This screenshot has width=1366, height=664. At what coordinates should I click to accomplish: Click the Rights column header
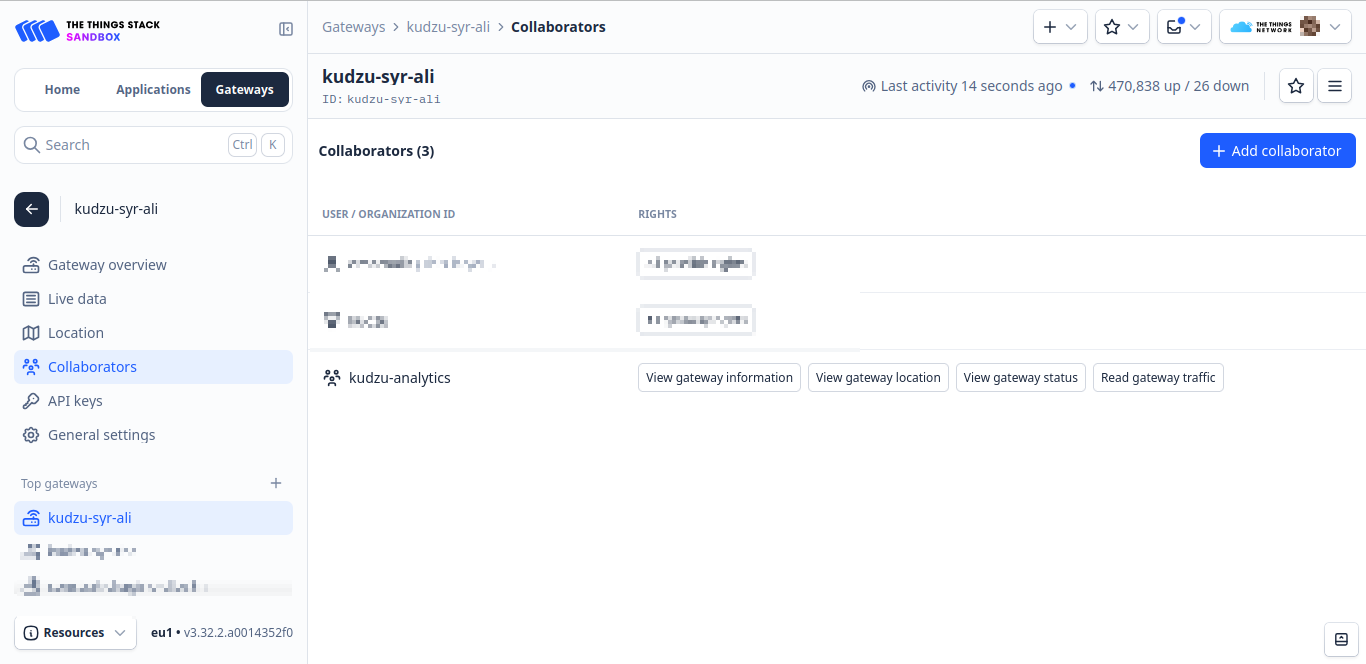pos(657,214)
